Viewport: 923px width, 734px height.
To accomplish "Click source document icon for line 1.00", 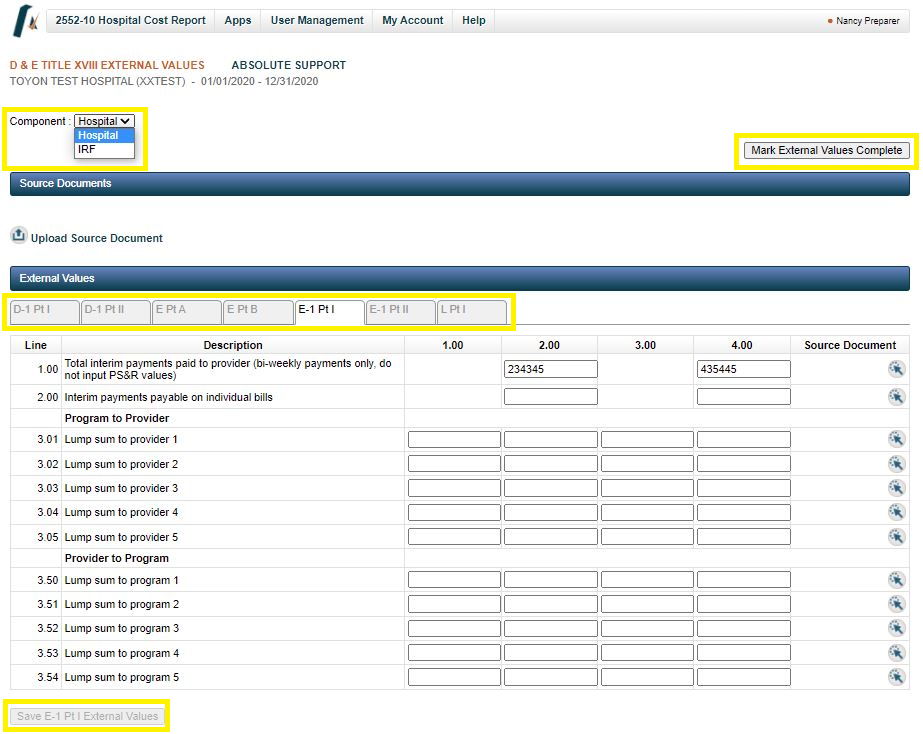I will point(896,369).
